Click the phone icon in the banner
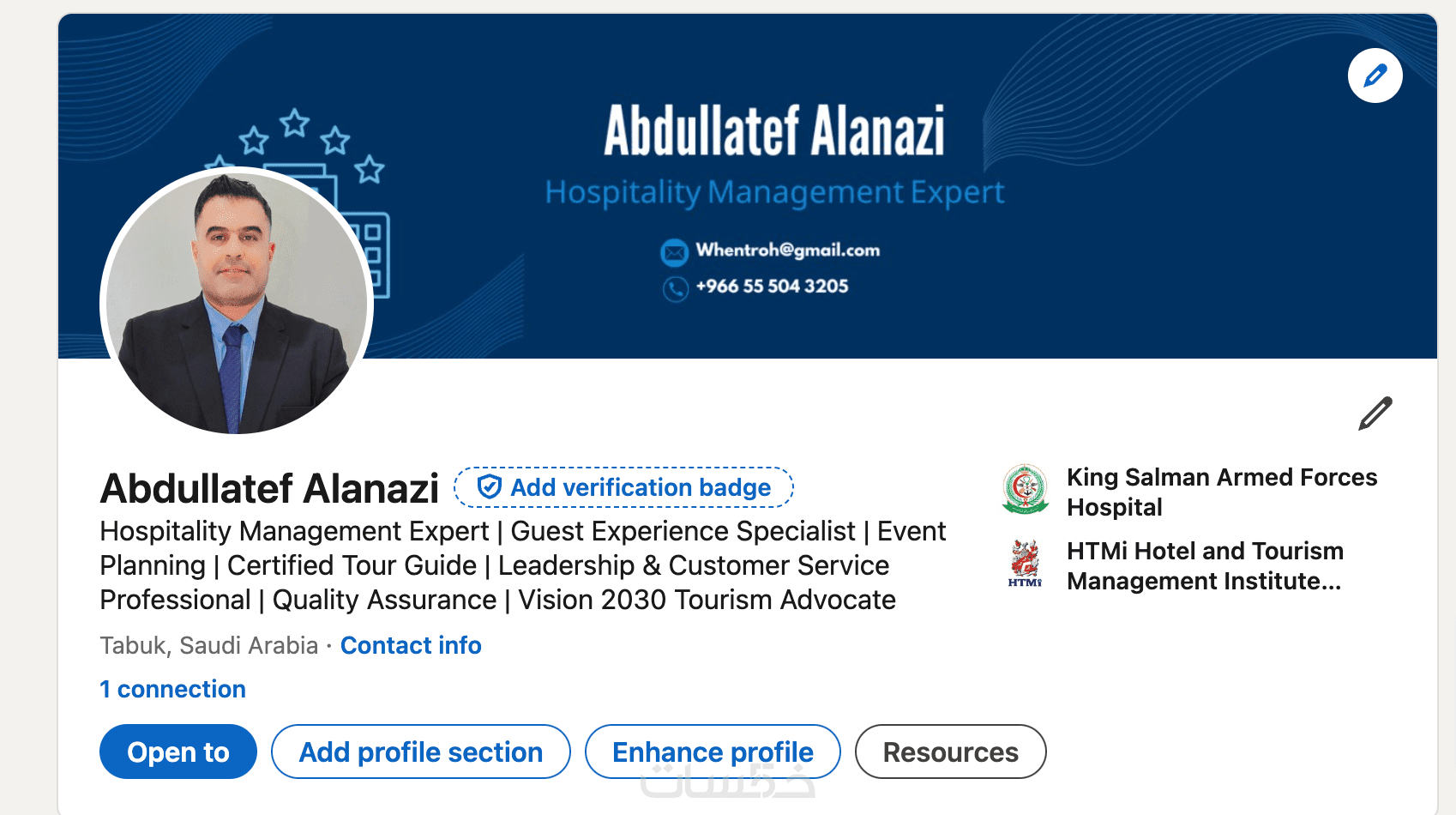The width and height of the screenshot is (1456, 815). coord(676,288)
